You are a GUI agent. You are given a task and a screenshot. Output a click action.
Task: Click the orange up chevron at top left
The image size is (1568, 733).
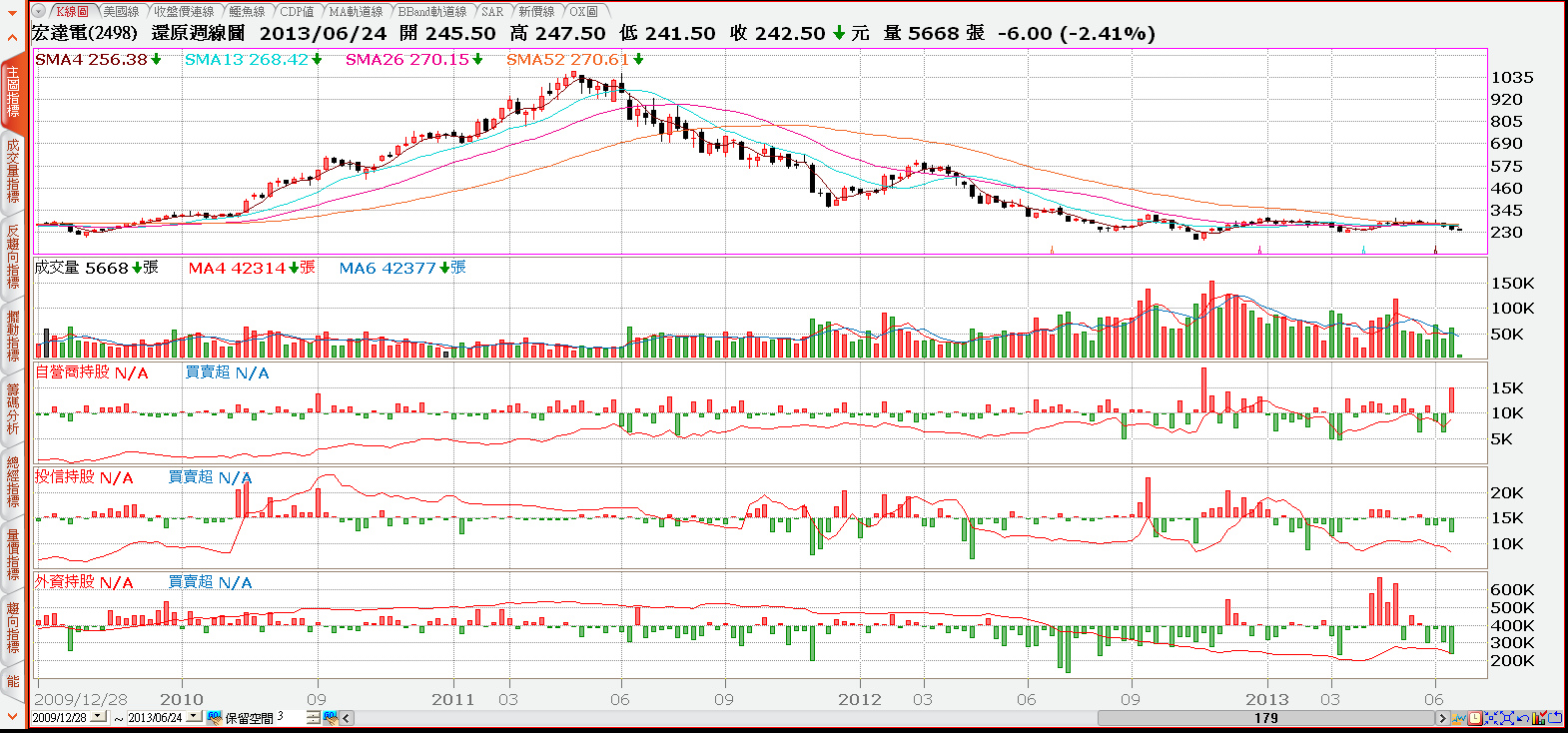[x=12, y=39]
